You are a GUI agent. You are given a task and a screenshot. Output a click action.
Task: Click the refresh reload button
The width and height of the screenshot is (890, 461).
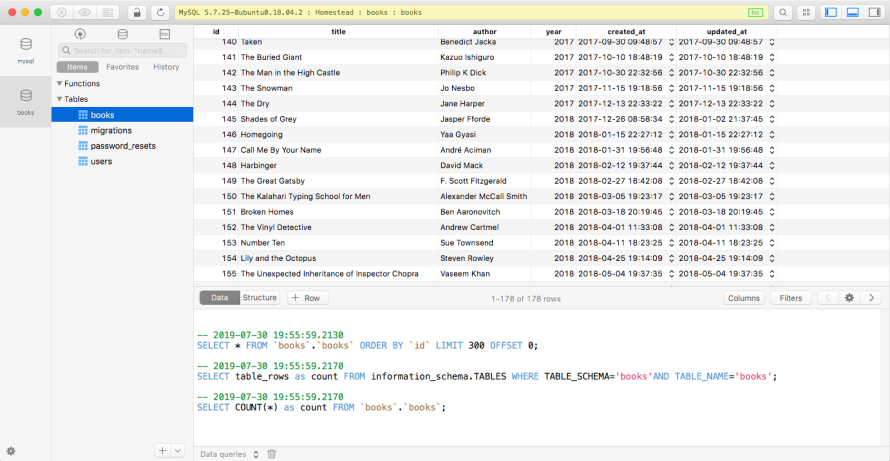point(161,12)
